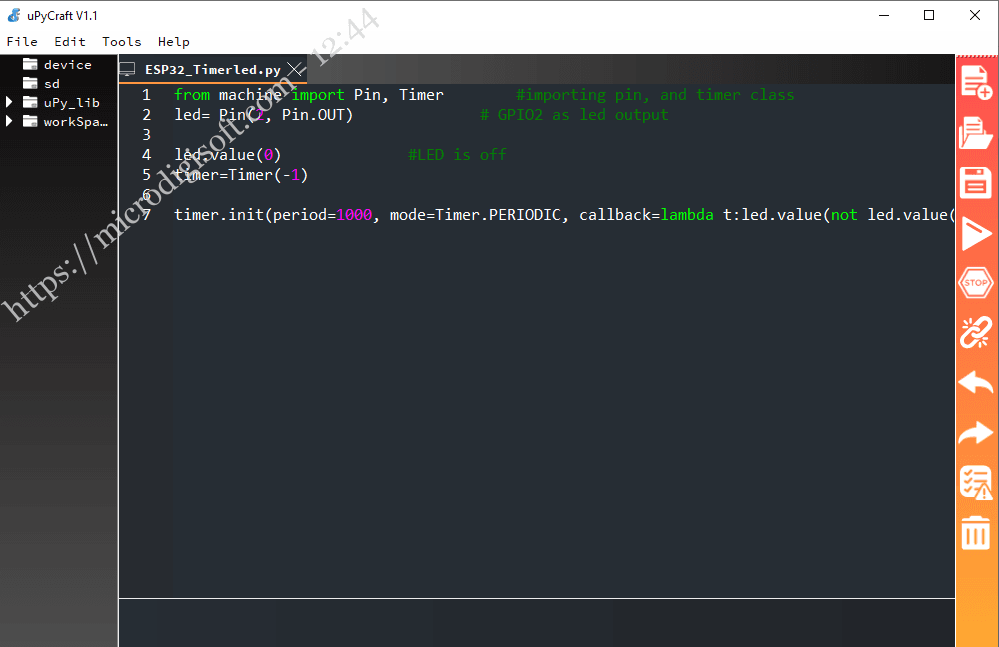
Task: Select the sd folder
Action: [x=51, y=83]
